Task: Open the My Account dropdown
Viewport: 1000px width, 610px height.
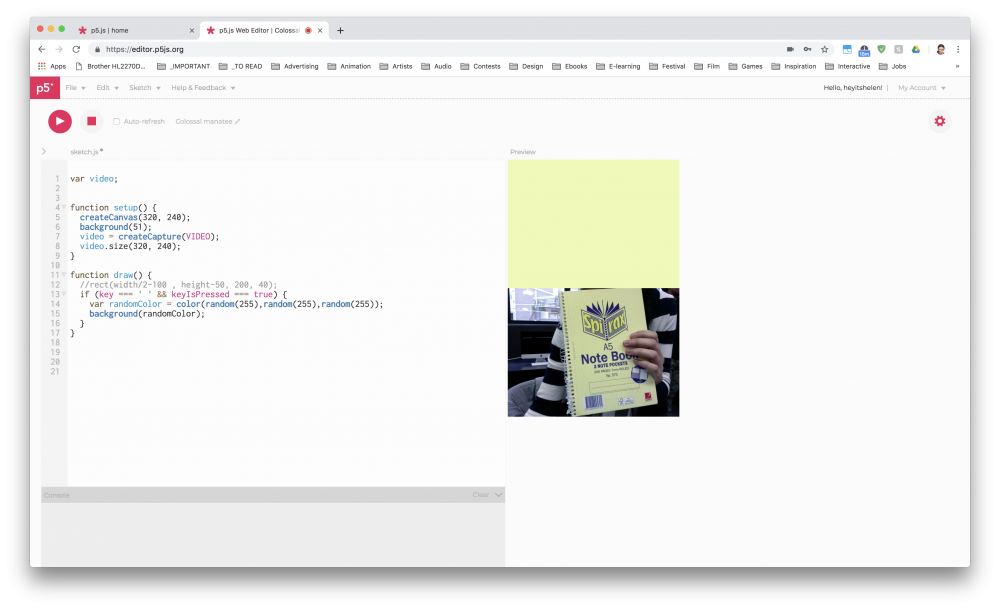Action: [x=921, y=88]
